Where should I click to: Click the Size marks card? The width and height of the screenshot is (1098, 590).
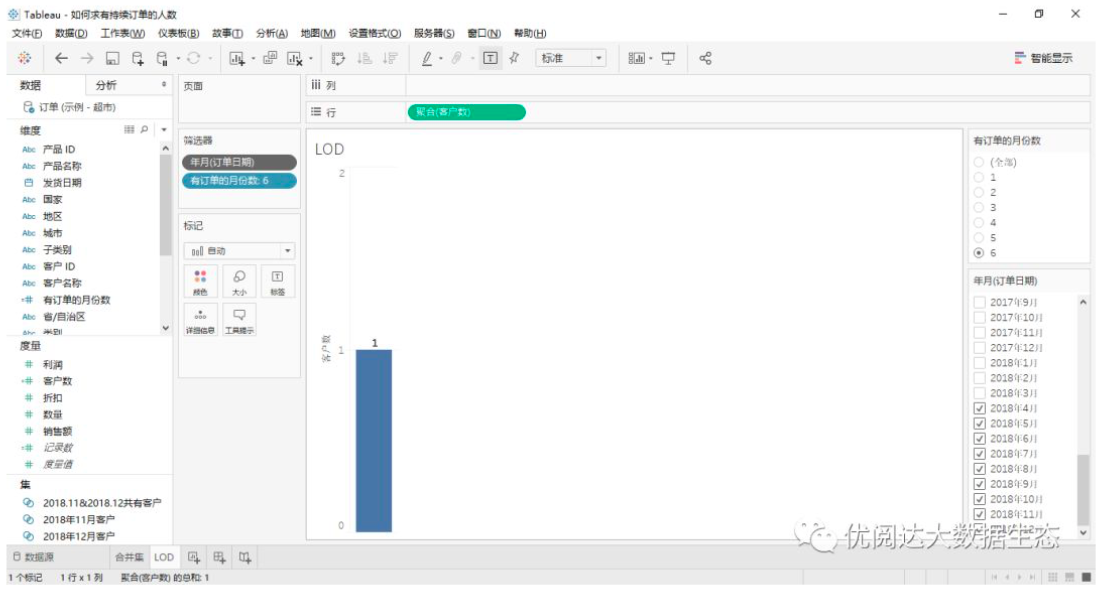tap(239, 281)
